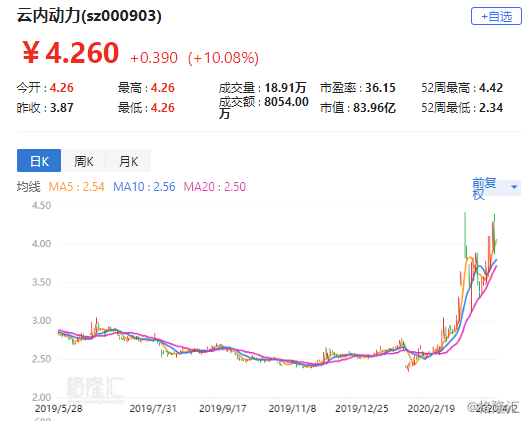This screenshot has width=527, height=421.
Task: Click the price change +0.390 value
Action: coord(154,58)
